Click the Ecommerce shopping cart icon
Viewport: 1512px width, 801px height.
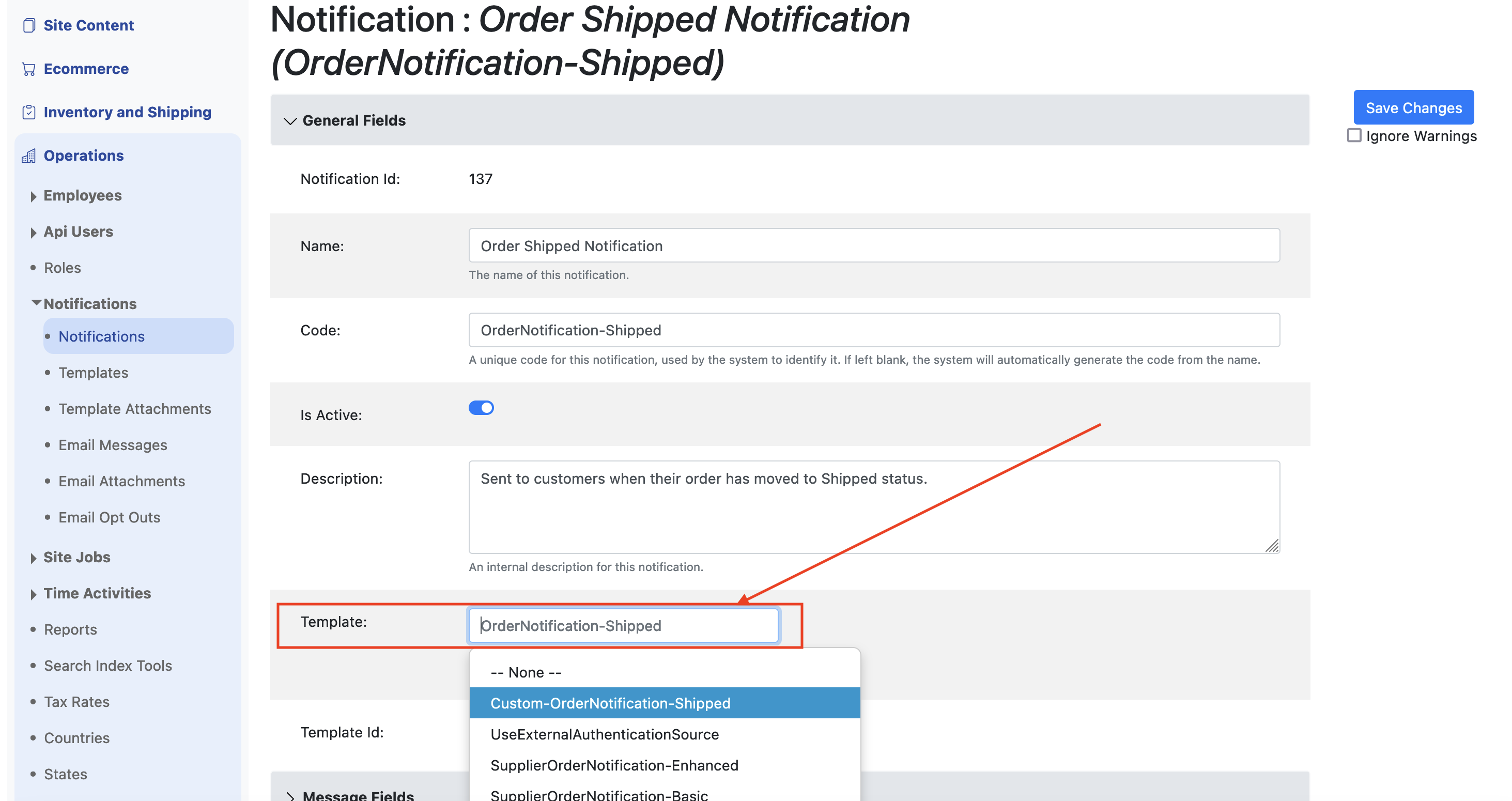29,69
